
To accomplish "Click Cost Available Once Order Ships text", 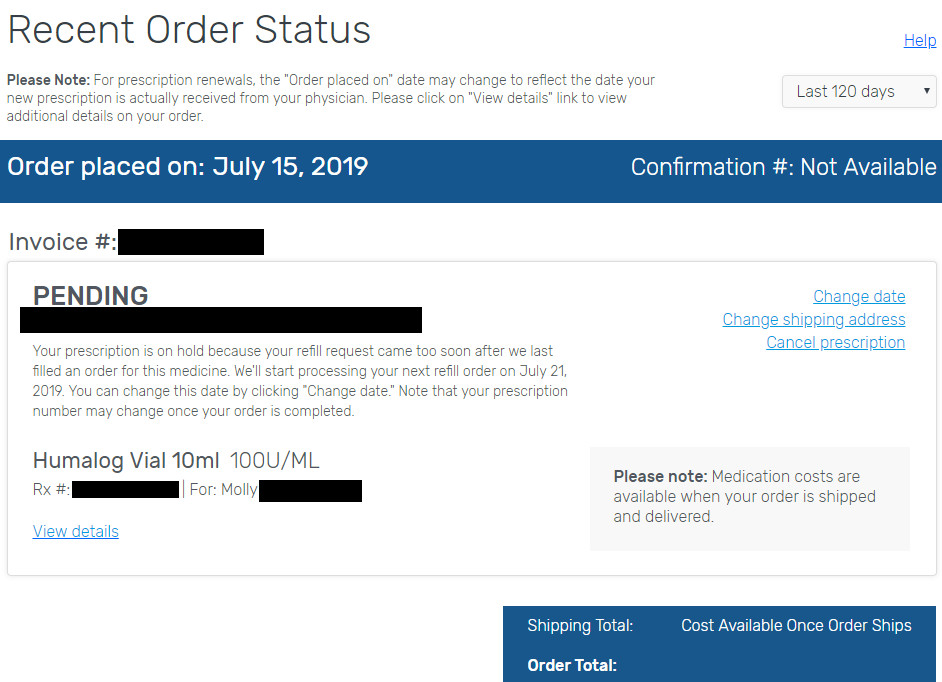I will click(796, 625).
